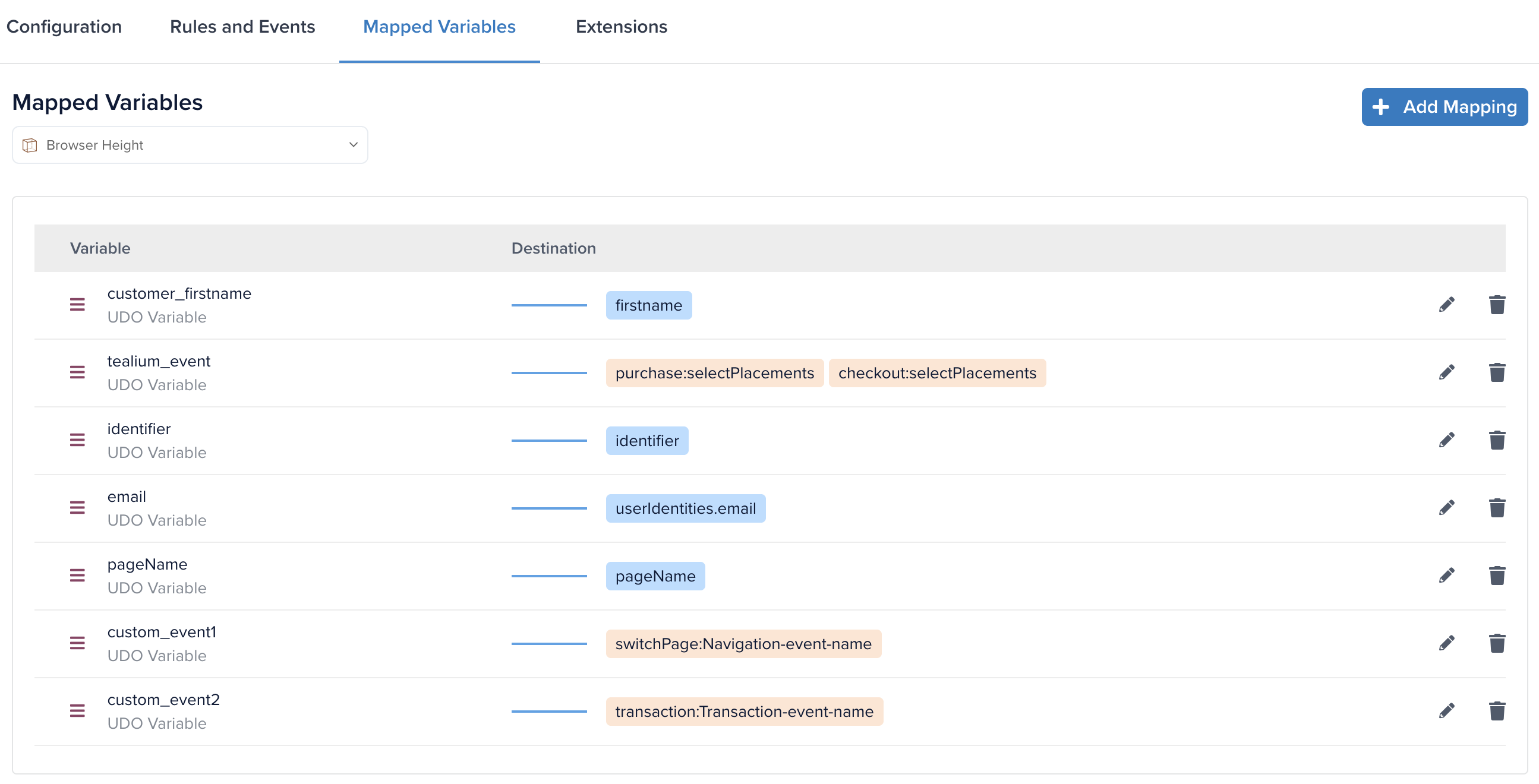Go to the Extensions tab
This screenshot has width=1539, height=784.
(621, 27)
